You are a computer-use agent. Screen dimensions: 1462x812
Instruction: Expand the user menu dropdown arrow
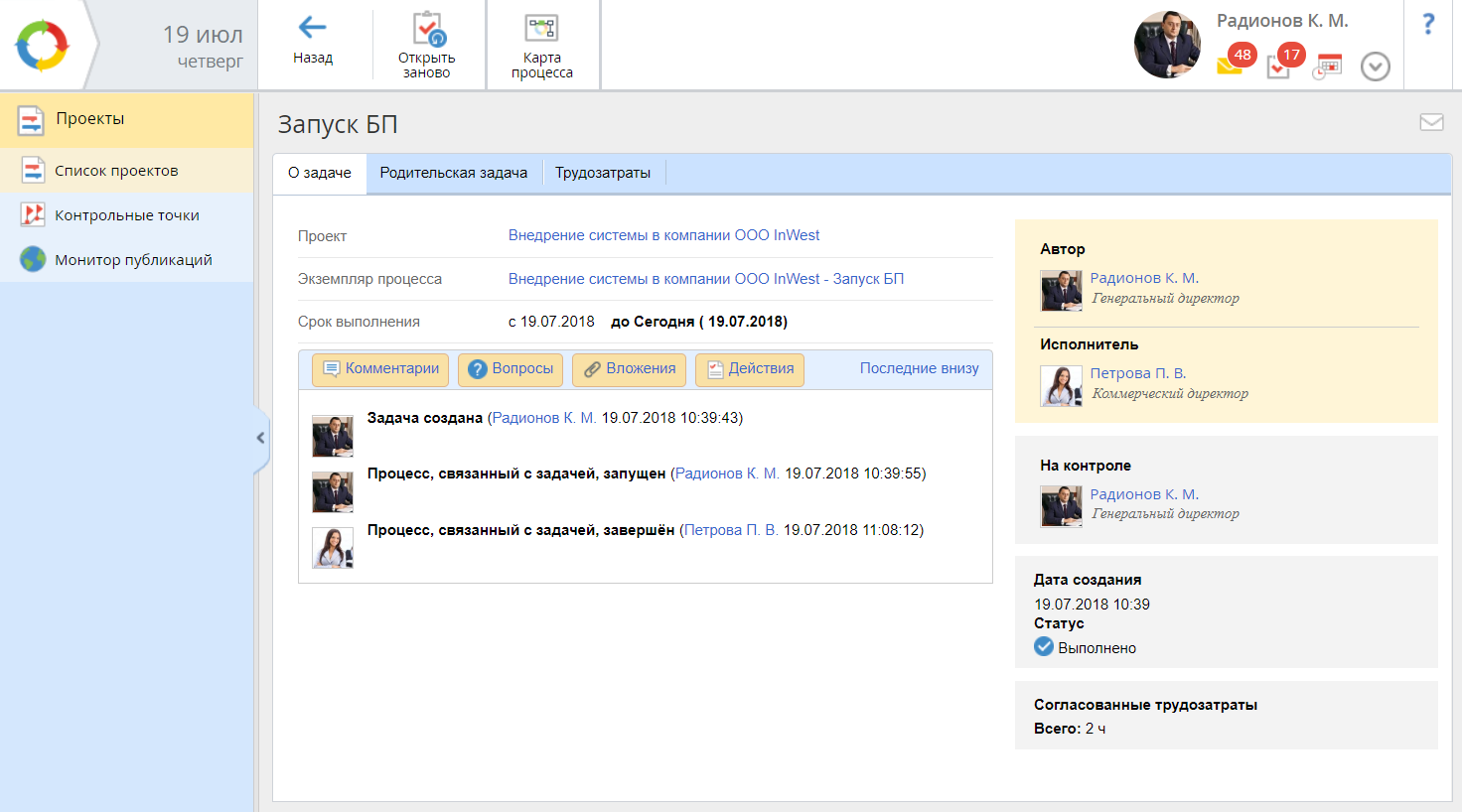coord(1375,67)
